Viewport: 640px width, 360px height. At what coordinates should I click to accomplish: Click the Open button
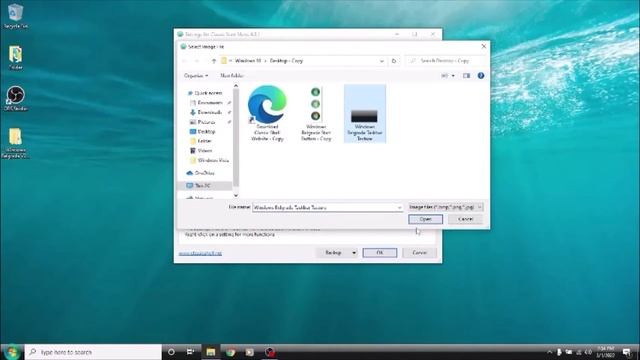[425, 219]
